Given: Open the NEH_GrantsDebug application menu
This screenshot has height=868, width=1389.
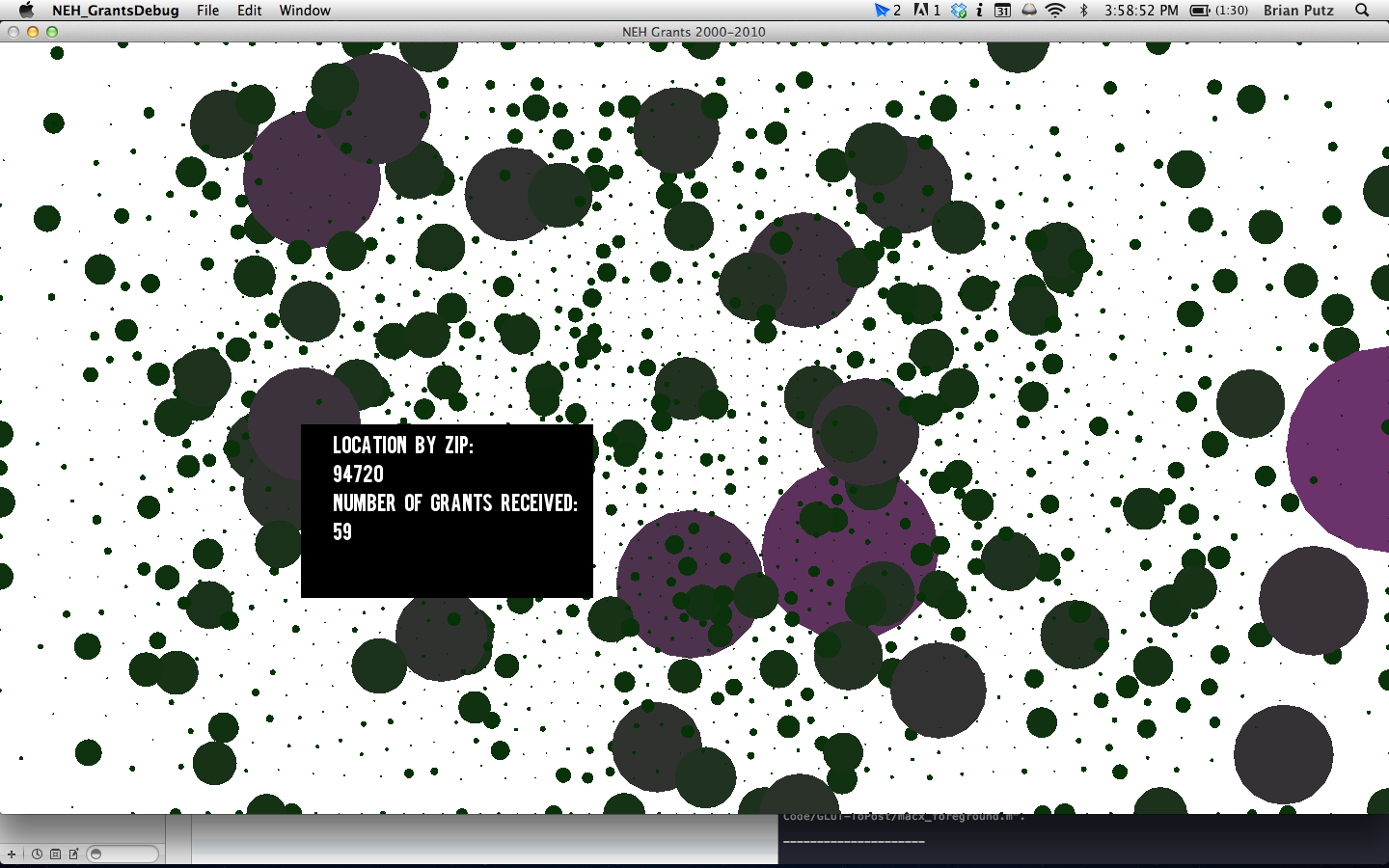Looking at the screenshot, I should 115,10.
